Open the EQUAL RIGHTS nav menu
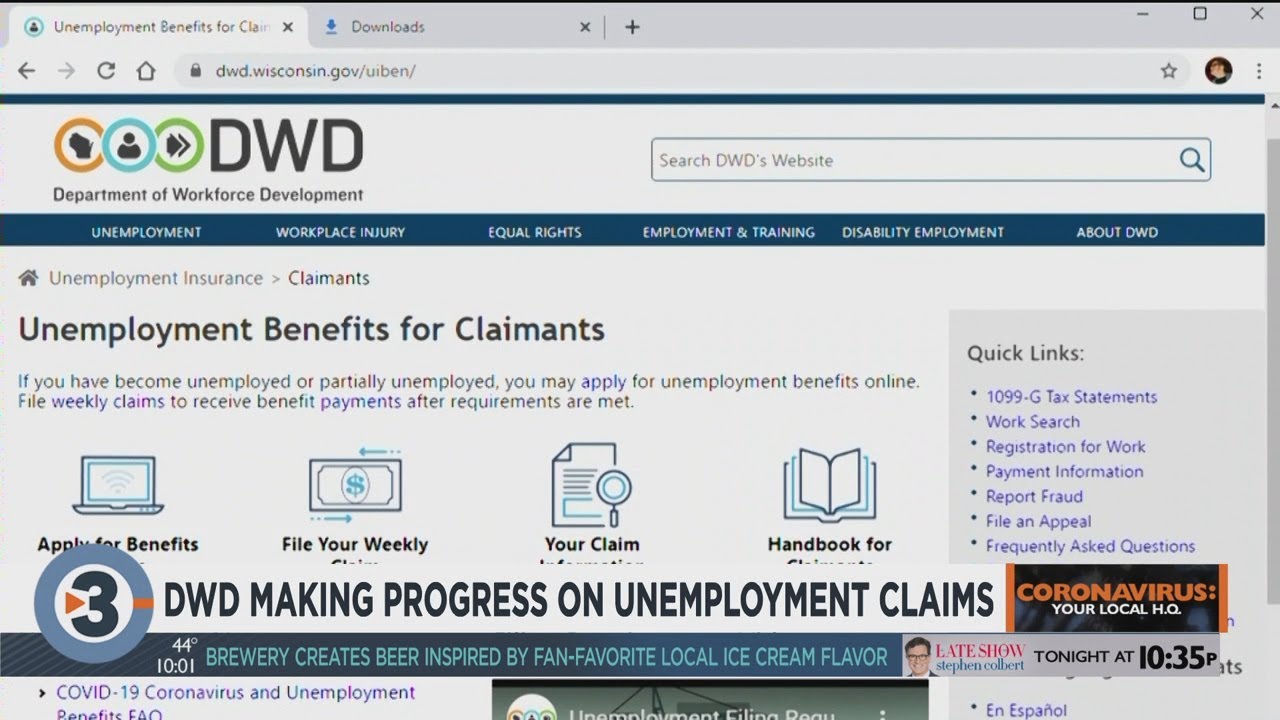The image size is (1280, 720). coord(534,232)
